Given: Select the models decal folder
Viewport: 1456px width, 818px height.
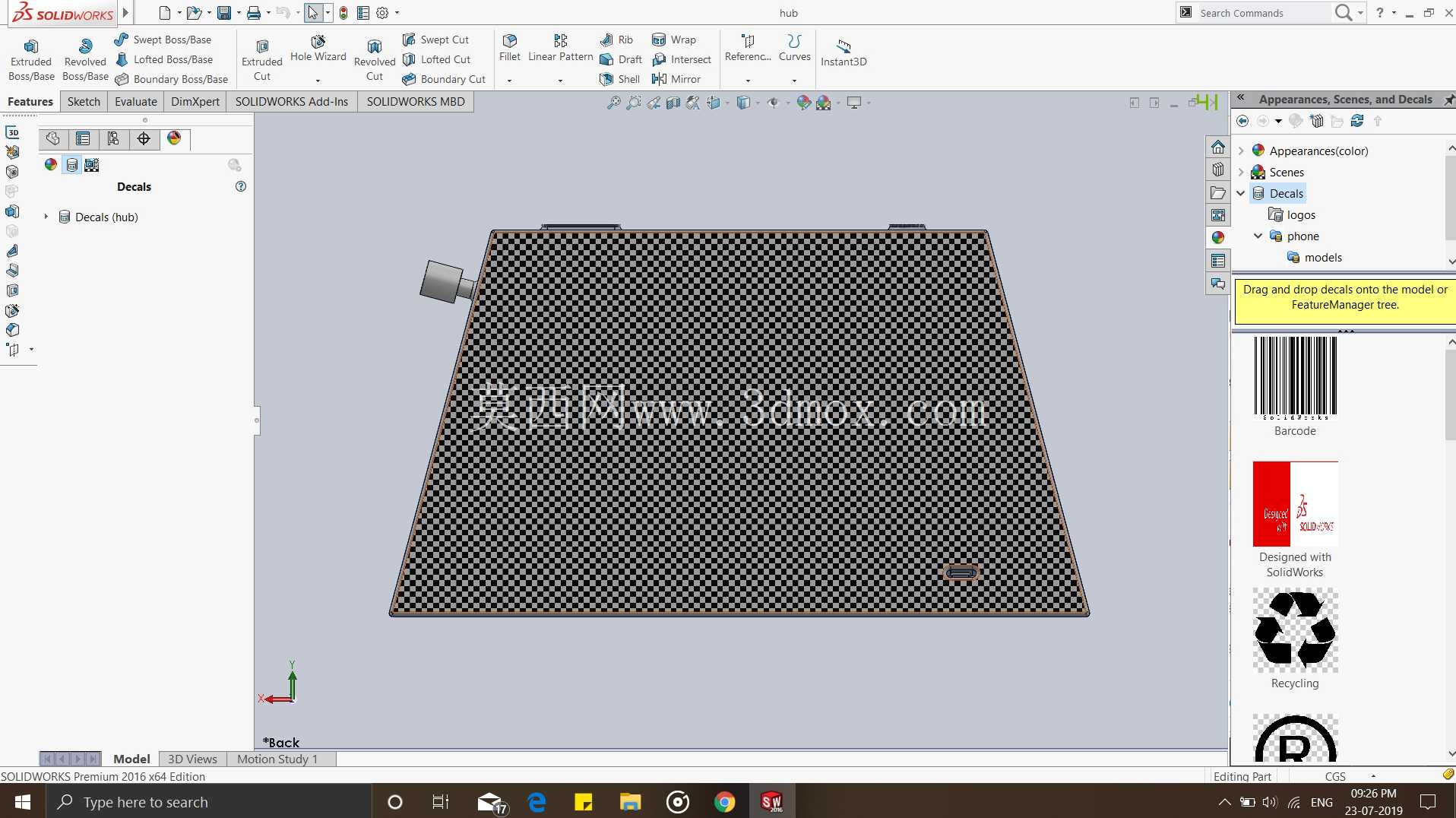Looking at the screenshot, I should pos(1315,258).
